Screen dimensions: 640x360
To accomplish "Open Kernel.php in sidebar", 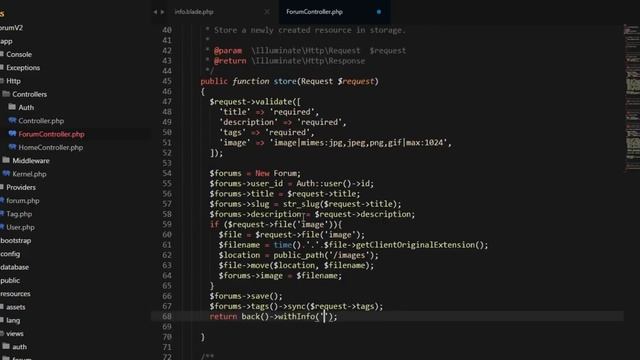I will (29, 174).
